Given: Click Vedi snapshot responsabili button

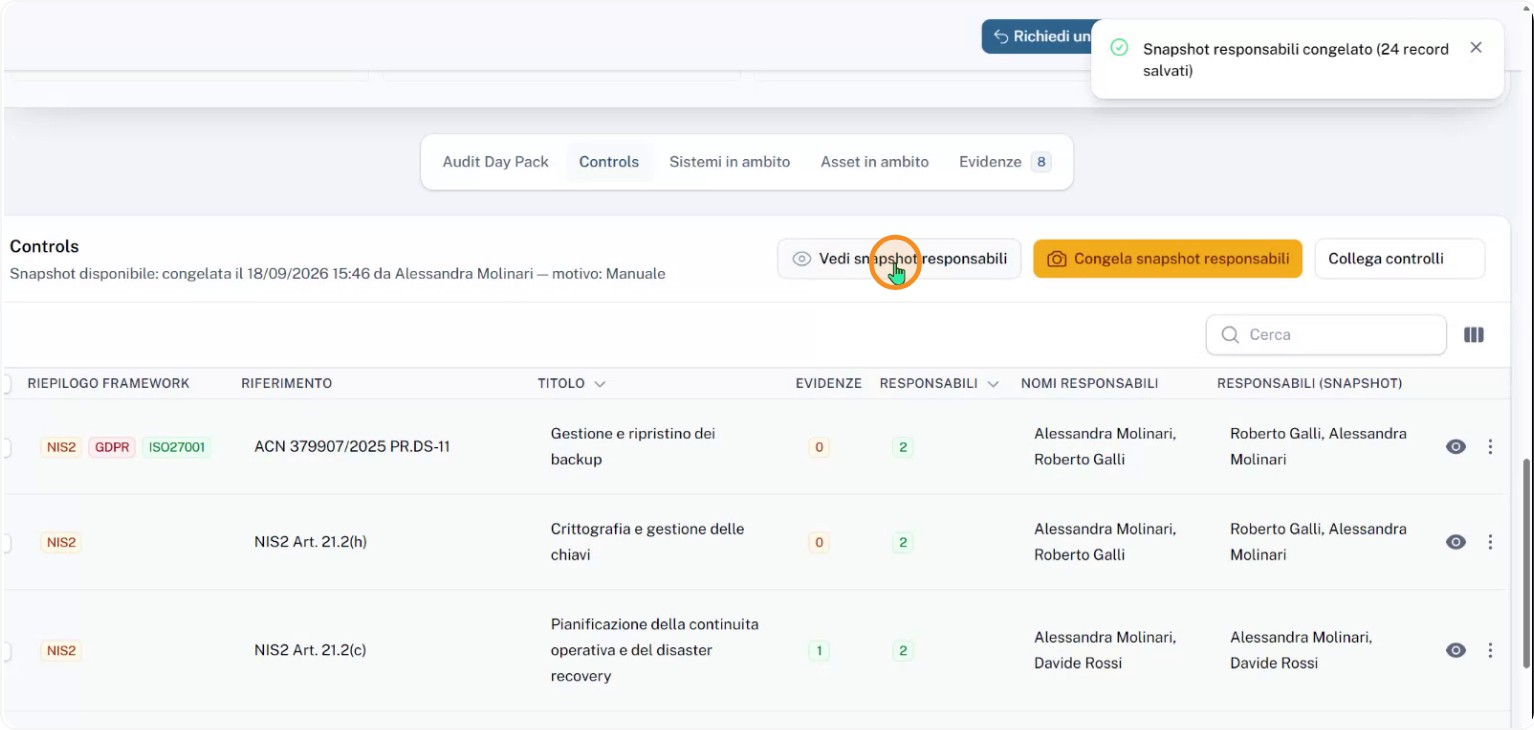Looking at the screenshot, I should [899, 259].
